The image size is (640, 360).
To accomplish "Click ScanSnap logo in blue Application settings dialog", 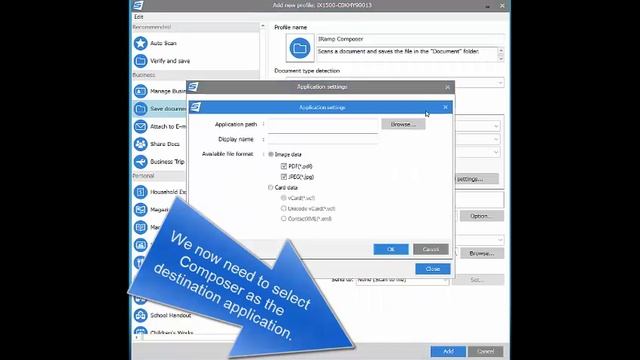I will click(x=196, y=107).
